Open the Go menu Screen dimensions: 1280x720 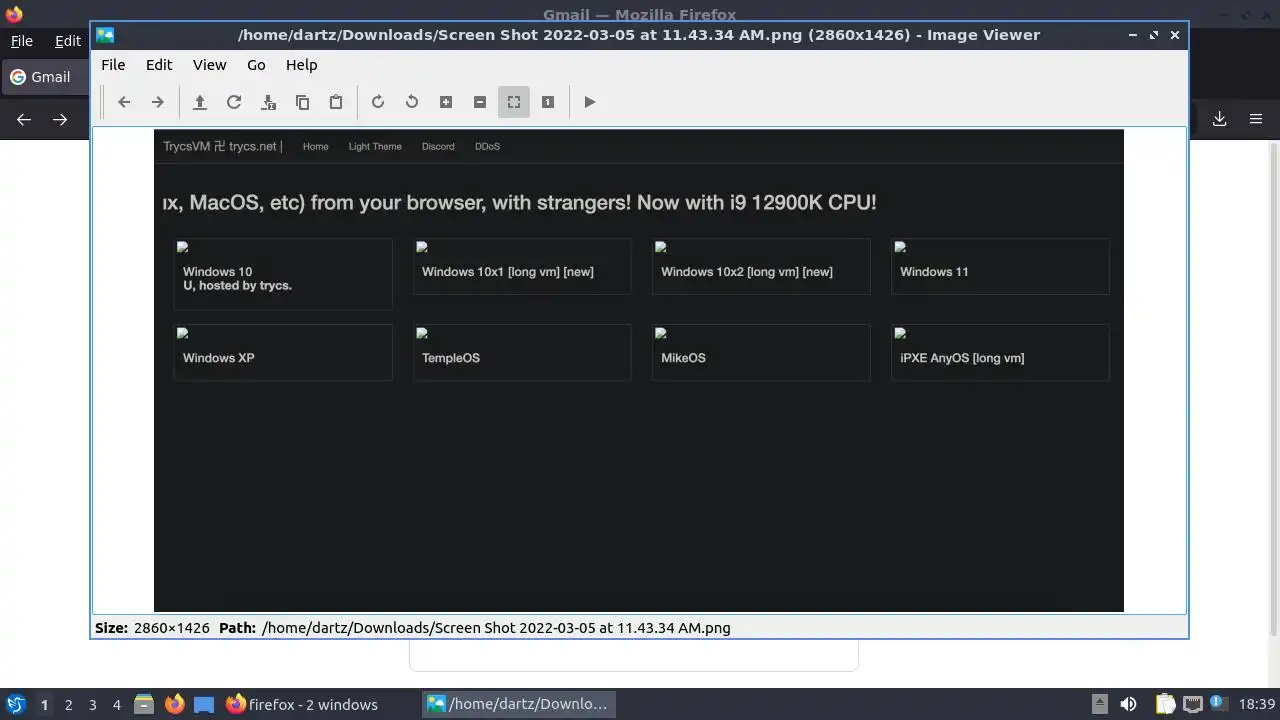pyautogui.click(x=256, y=65)
